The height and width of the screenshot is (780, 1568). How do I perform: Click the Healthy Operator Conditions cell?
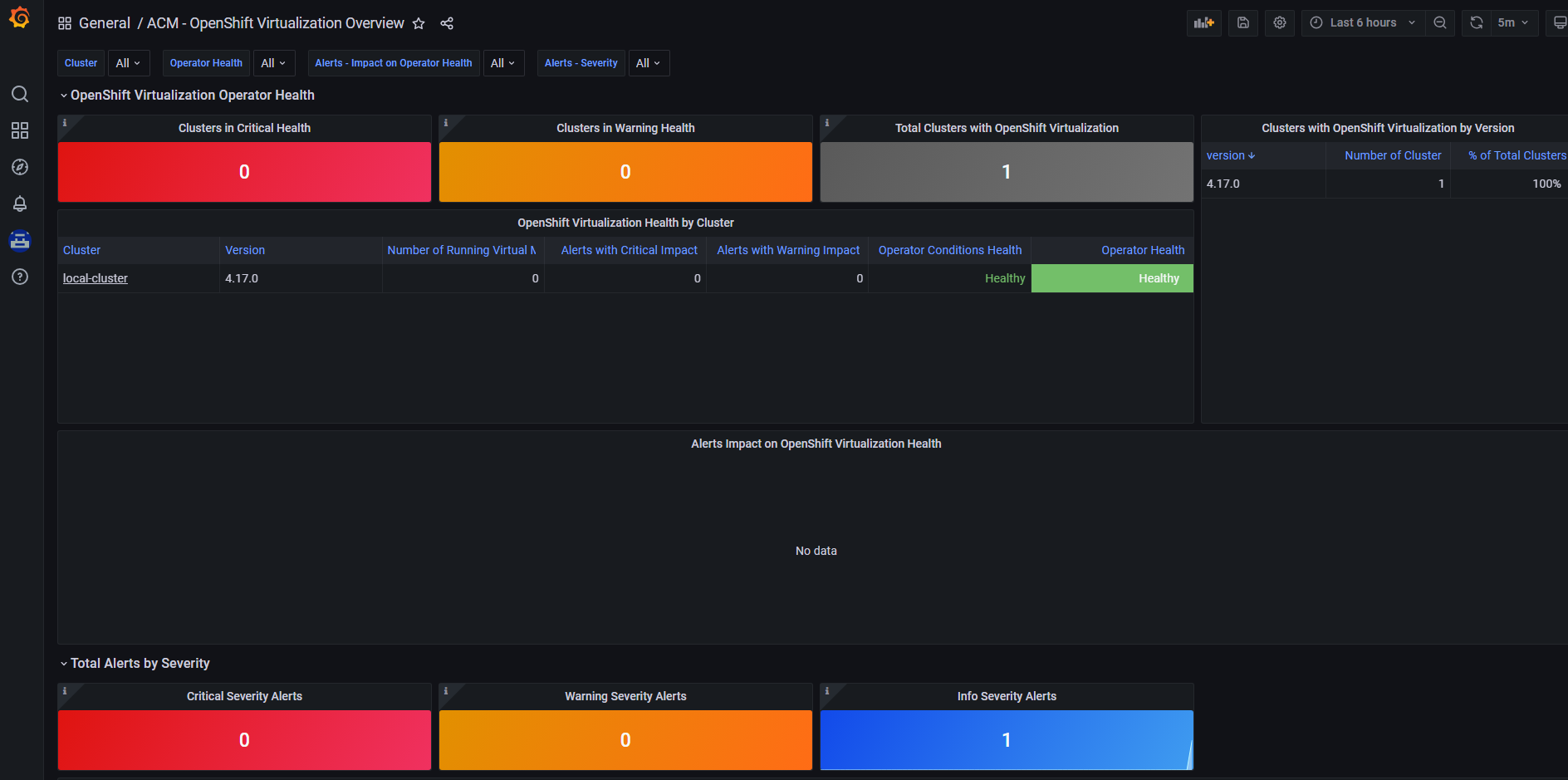tap(950, 278)
